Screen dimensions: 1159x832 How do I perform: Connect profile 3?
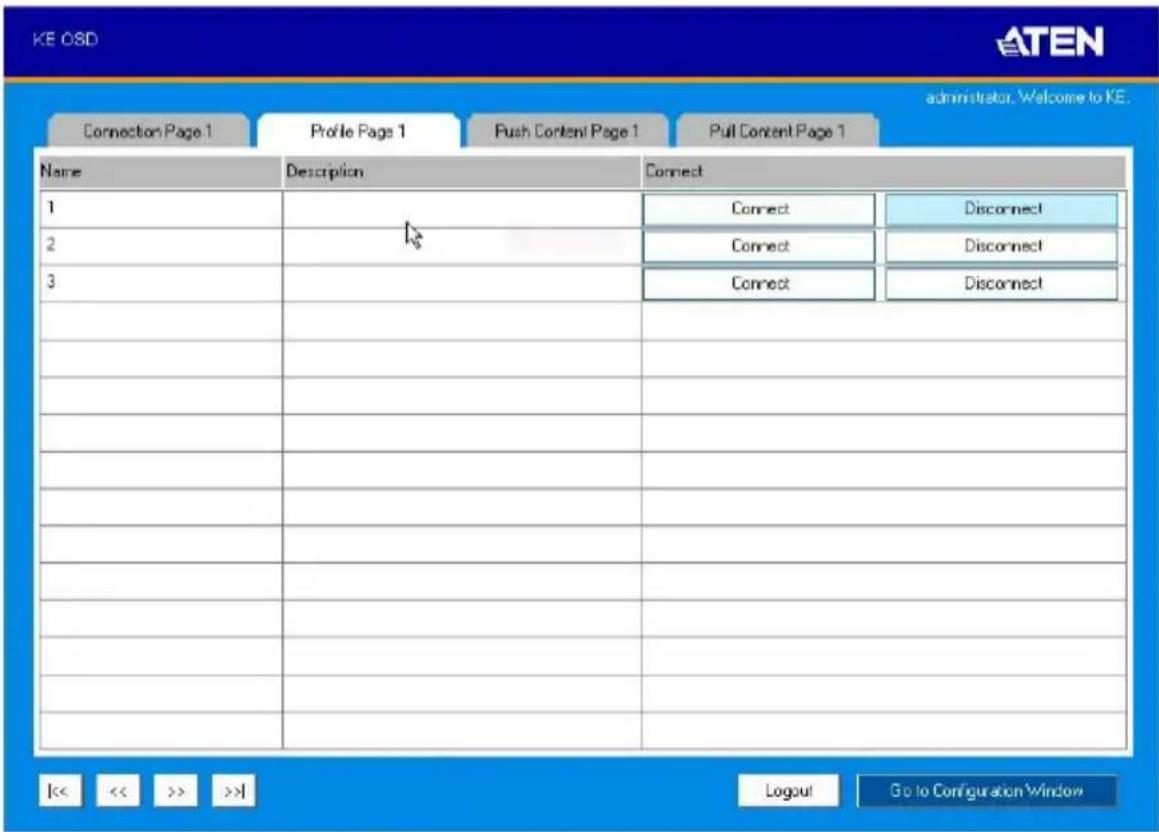click(759, 284)
